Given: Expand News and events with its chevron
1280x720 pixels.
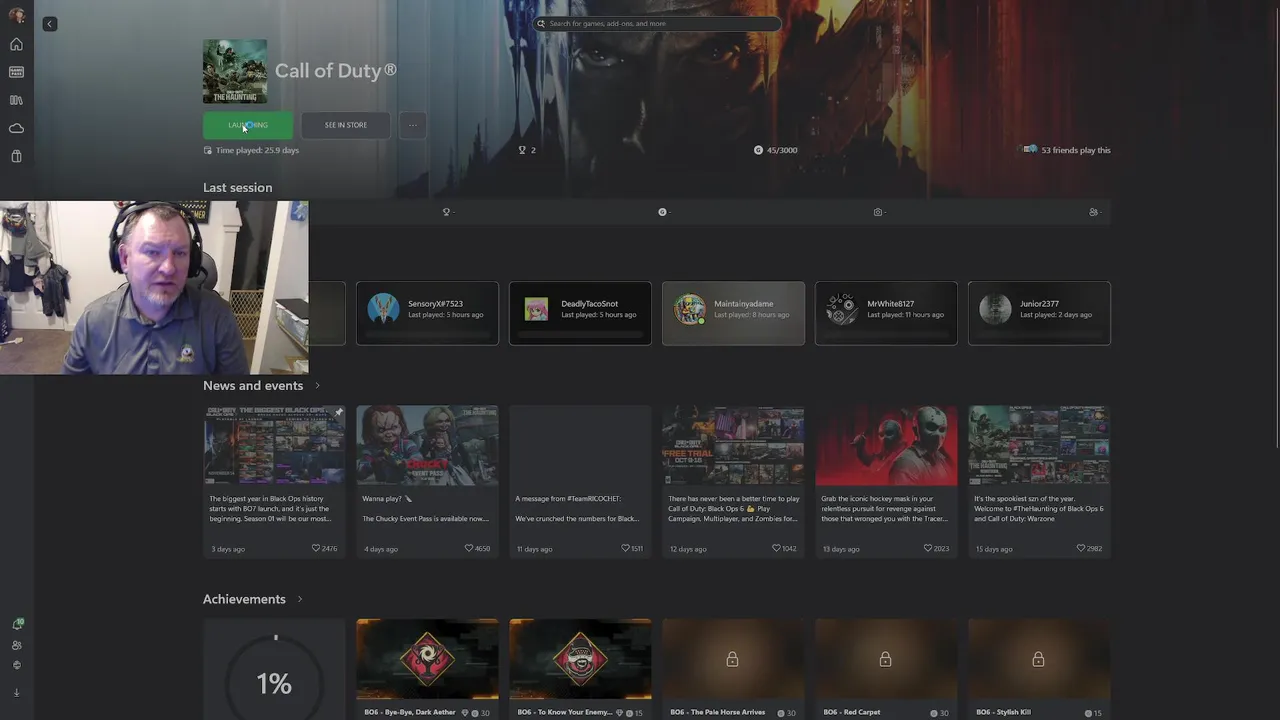Looking at the screenshot, I should pos(318,386).
